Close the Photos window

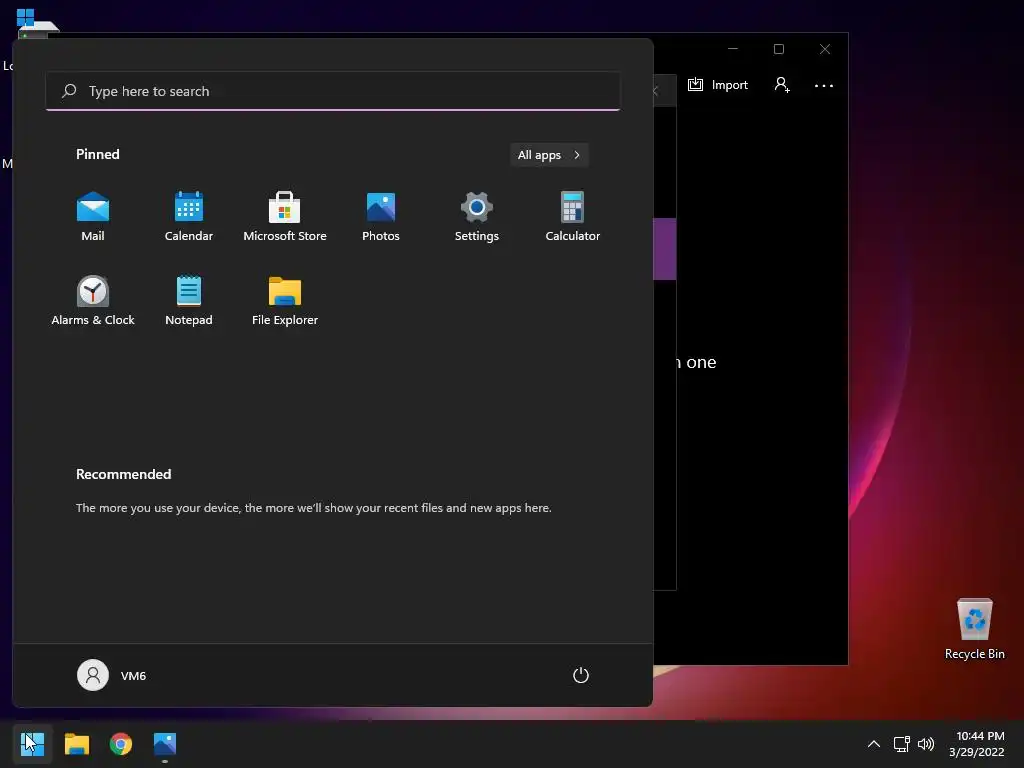(825, 49)
